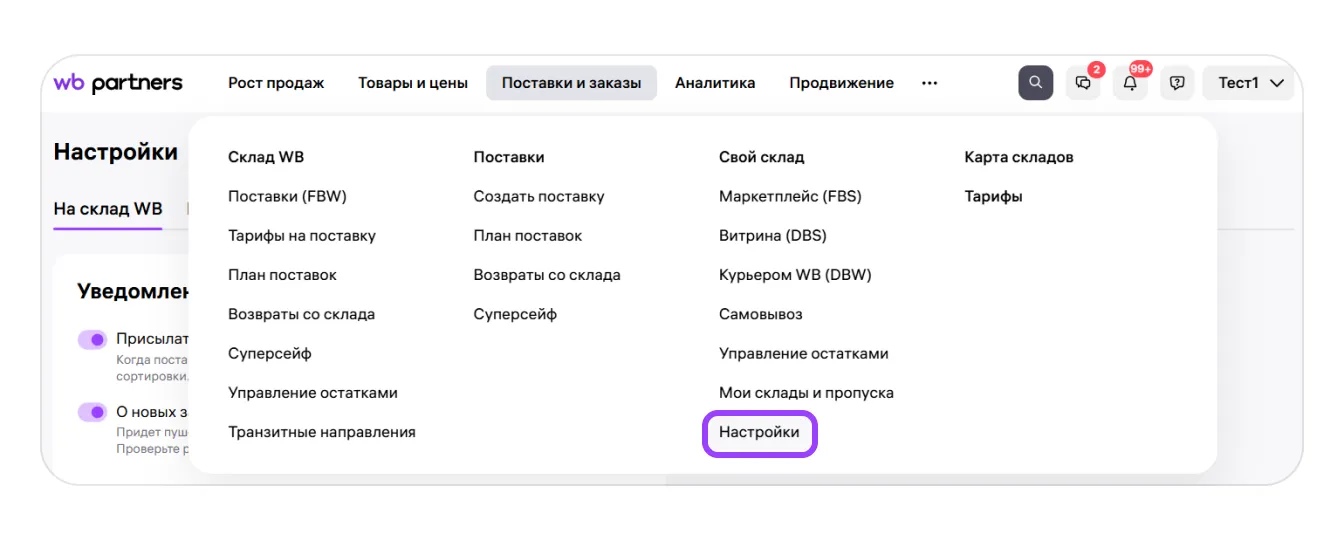Open Транзитные направления item
The image size is (1344, 540).
click(x=321, y=433)
